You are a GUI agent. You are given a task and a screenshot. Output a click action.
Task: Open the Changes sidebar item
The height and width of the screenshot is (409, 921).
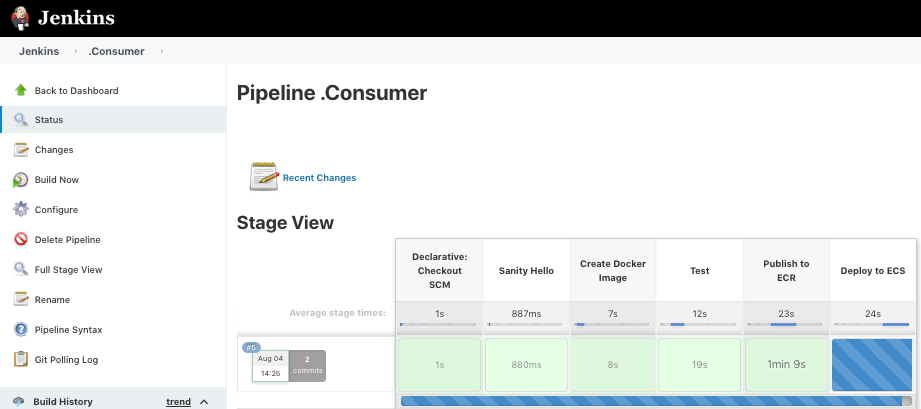54,150
